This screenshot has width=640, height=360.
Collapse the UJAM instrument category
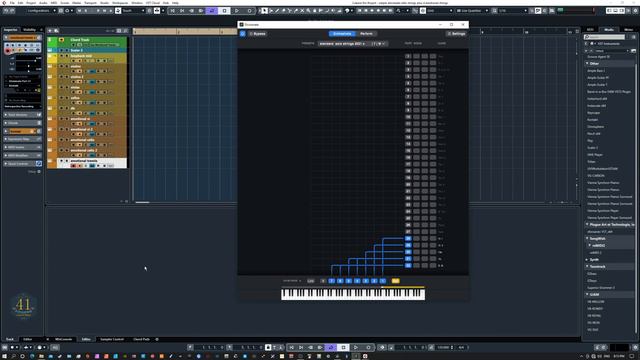tap(587, 294)
